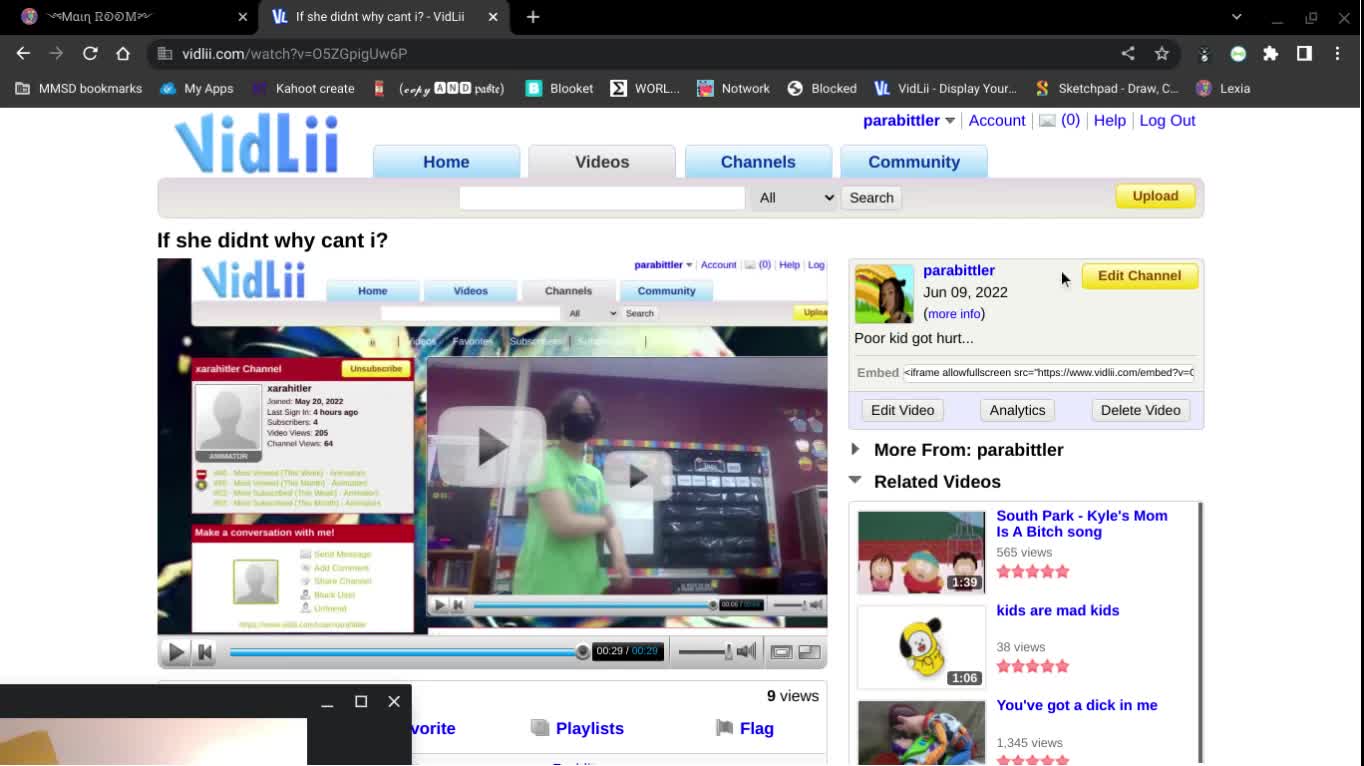Click the yellow Upload button
The width and height of the screenshot is (1364, 766).
pyautogui.click(x=1155, y=196)
